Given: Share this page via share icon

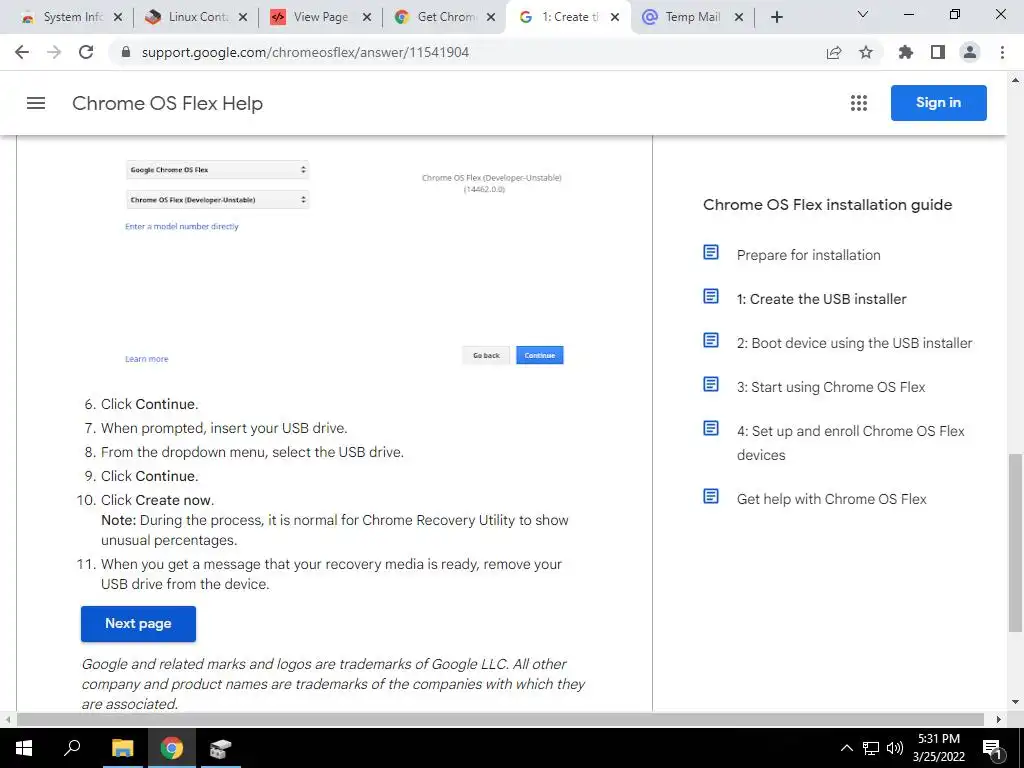Looking at the screenshot, I should [834, 52].
